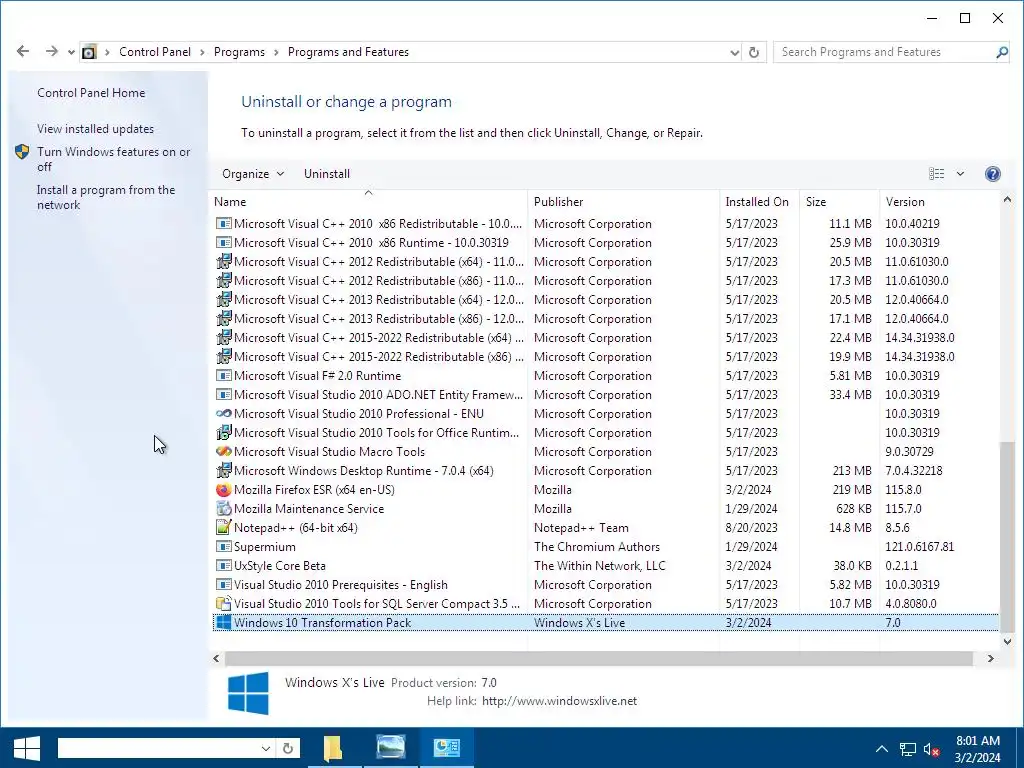Click the Control Panel address bar icon

click(89, 52)
